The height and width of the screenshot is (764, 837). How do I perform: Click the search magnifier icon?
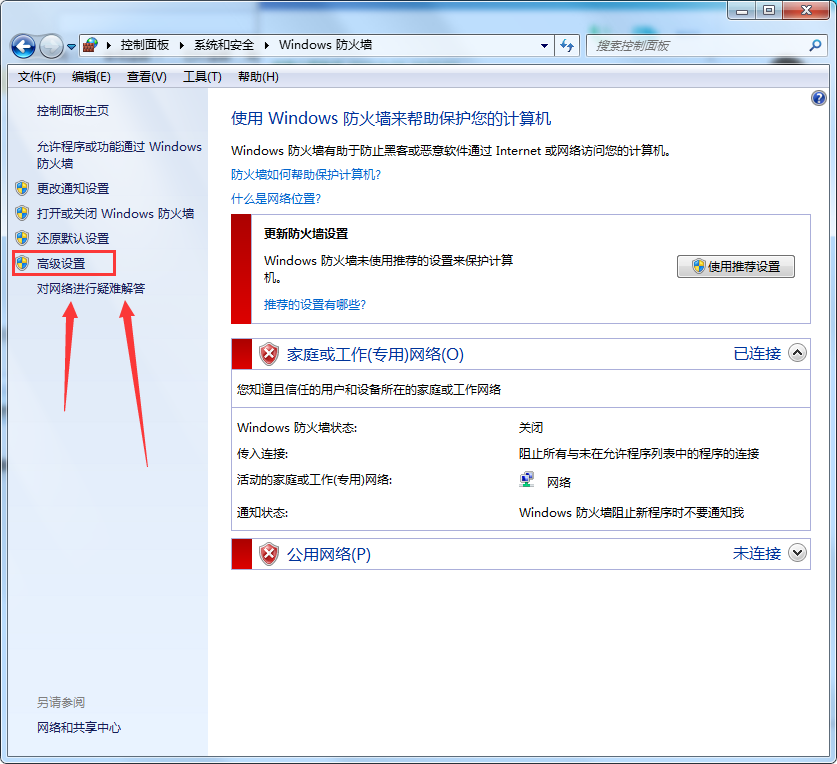(x=815, y=46)
